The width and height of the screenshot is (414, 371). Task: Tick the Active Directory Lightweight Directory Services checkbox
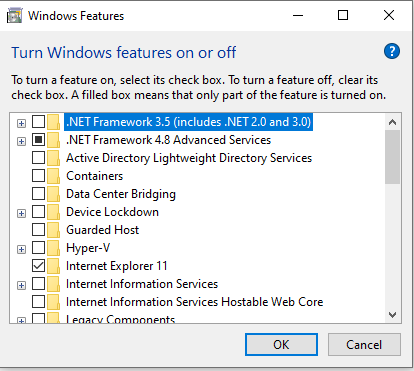38,158
